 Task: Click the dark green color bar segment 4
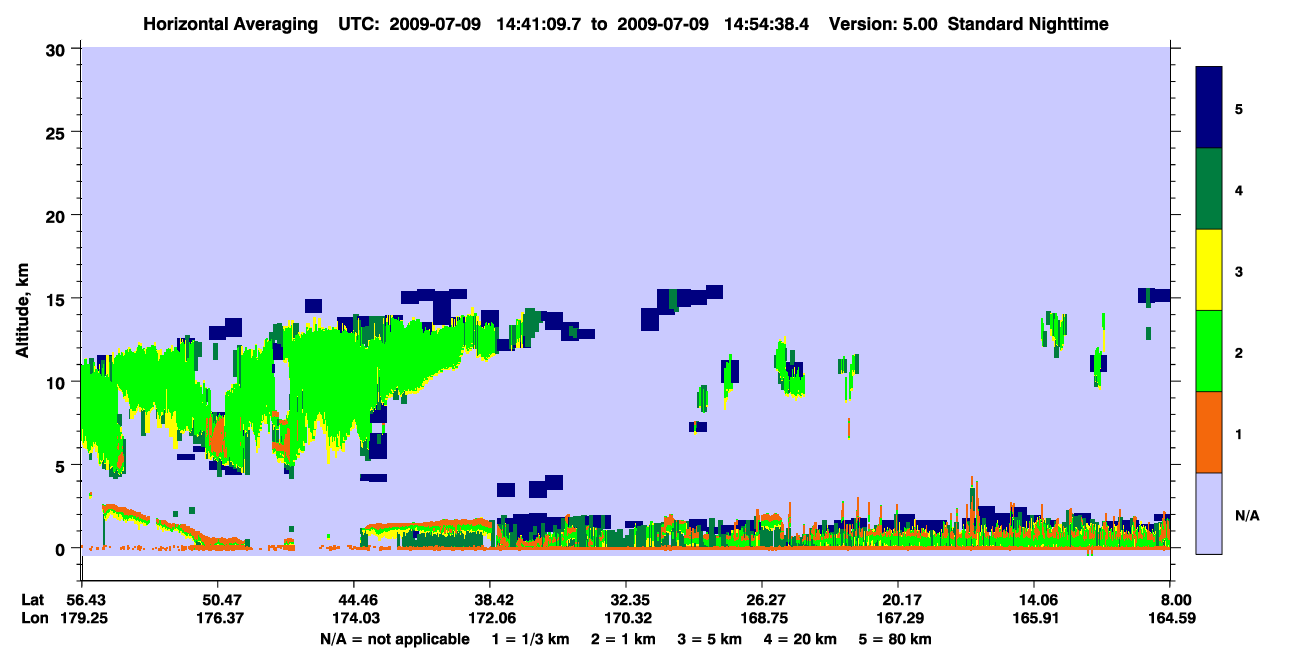pos(1210,189)
